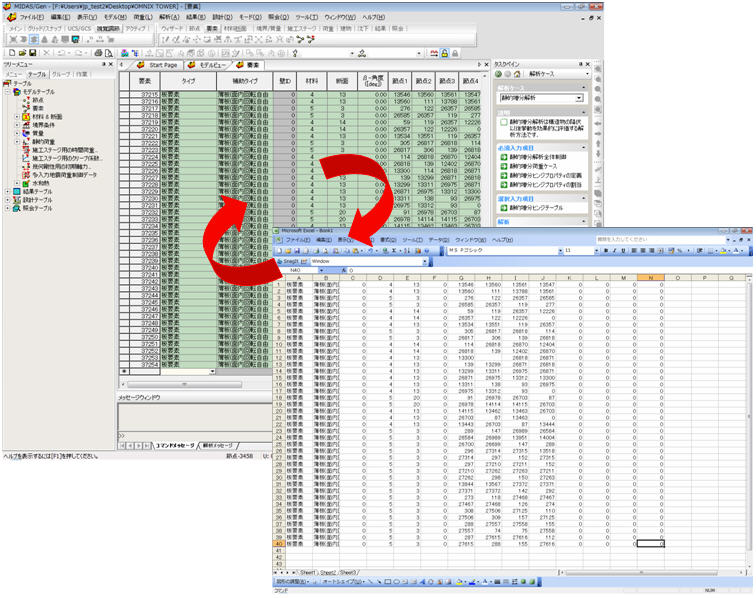
Task: Switch to the Start Page tab
Action: tap(158, 65)
